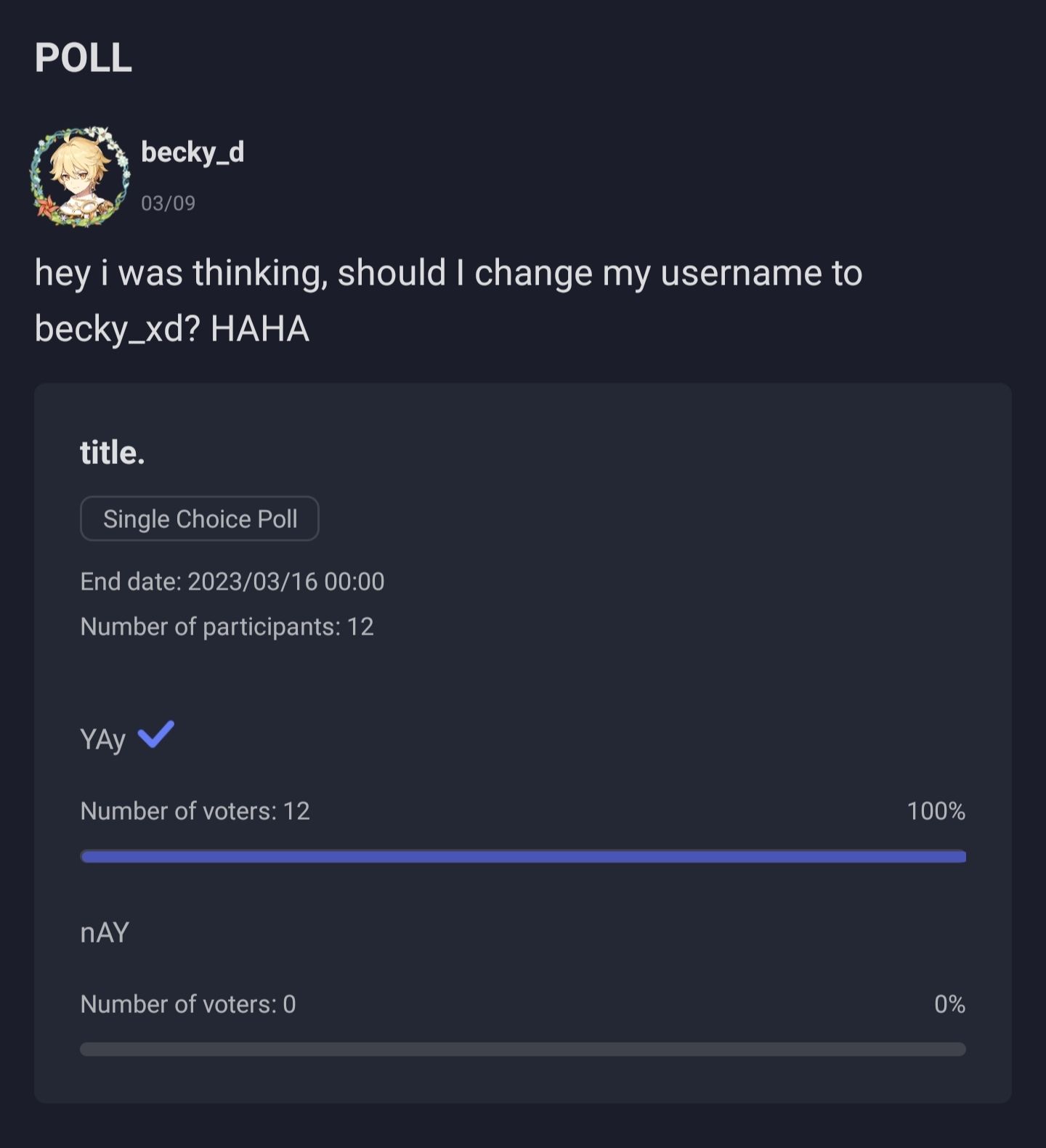Click the becky_d username
Image resolution: width=1046 pixels, height=1148 pixels.
192,152
